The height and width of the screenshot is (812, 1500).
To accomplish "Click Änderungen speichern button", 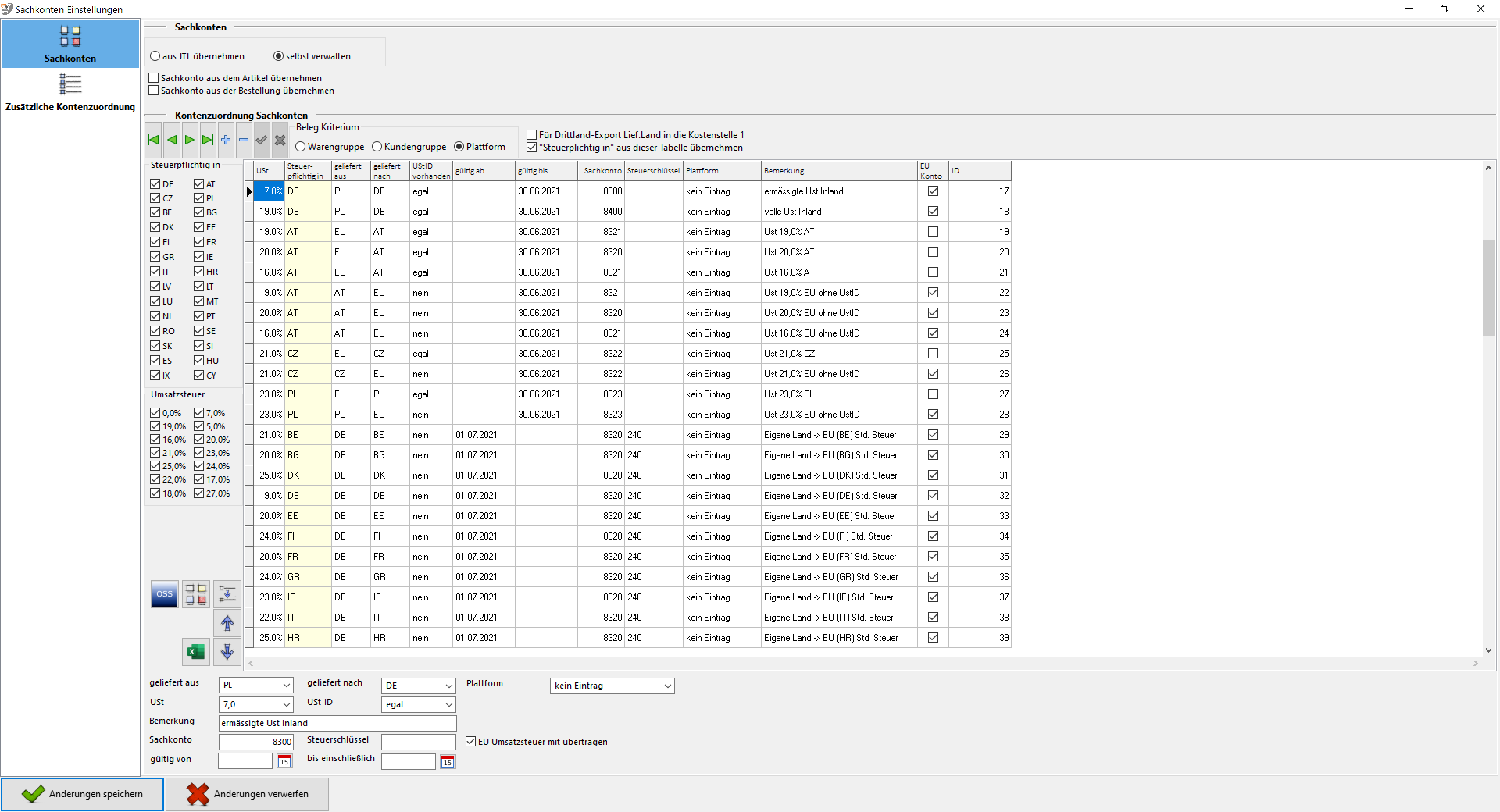I will click(82, 794).
